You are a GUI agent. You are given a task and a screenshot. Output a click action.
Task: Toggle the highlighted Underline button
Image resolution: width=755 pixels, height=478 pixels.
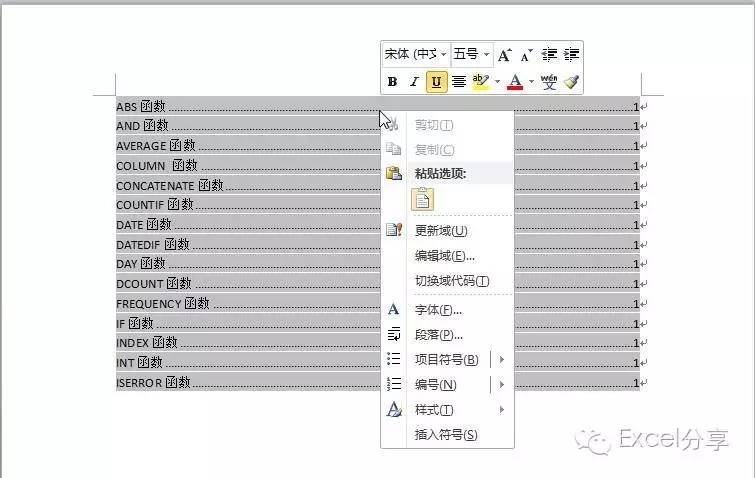(436, 82)
